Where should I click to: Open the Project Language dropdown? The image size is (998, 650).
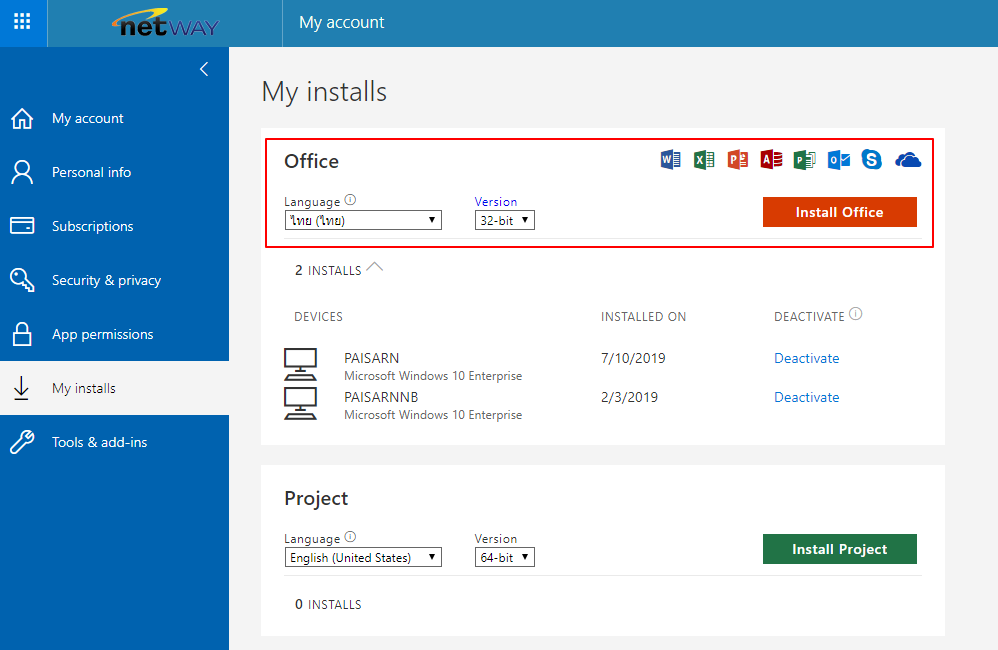tap(362, 557)
